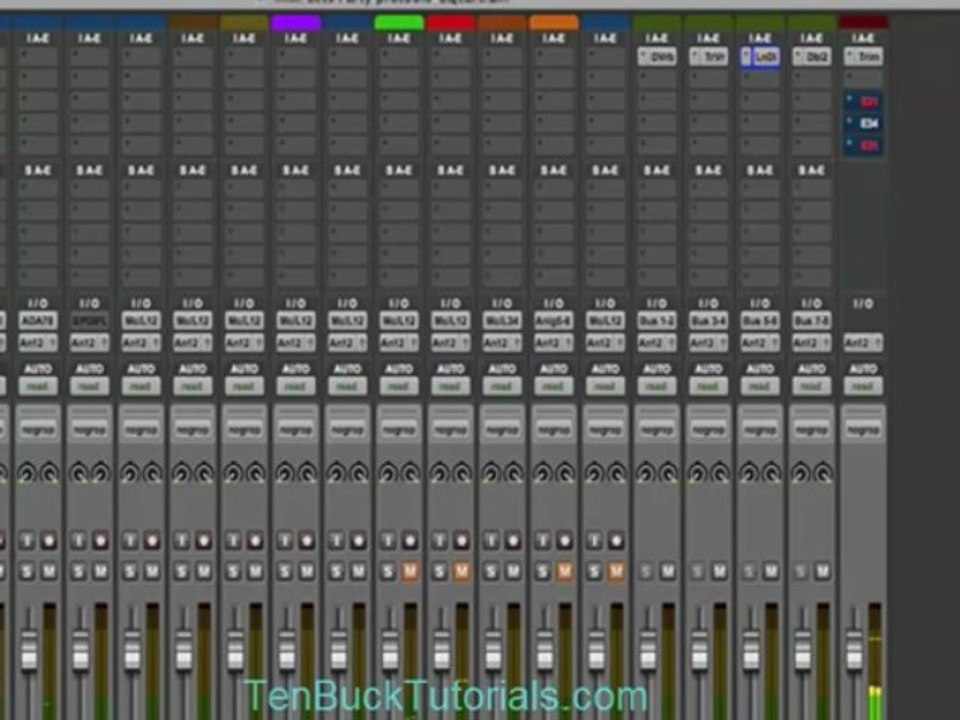The image size is (960, 720).
Task: Solo the ADA78 input track
Action: (27, 572)
